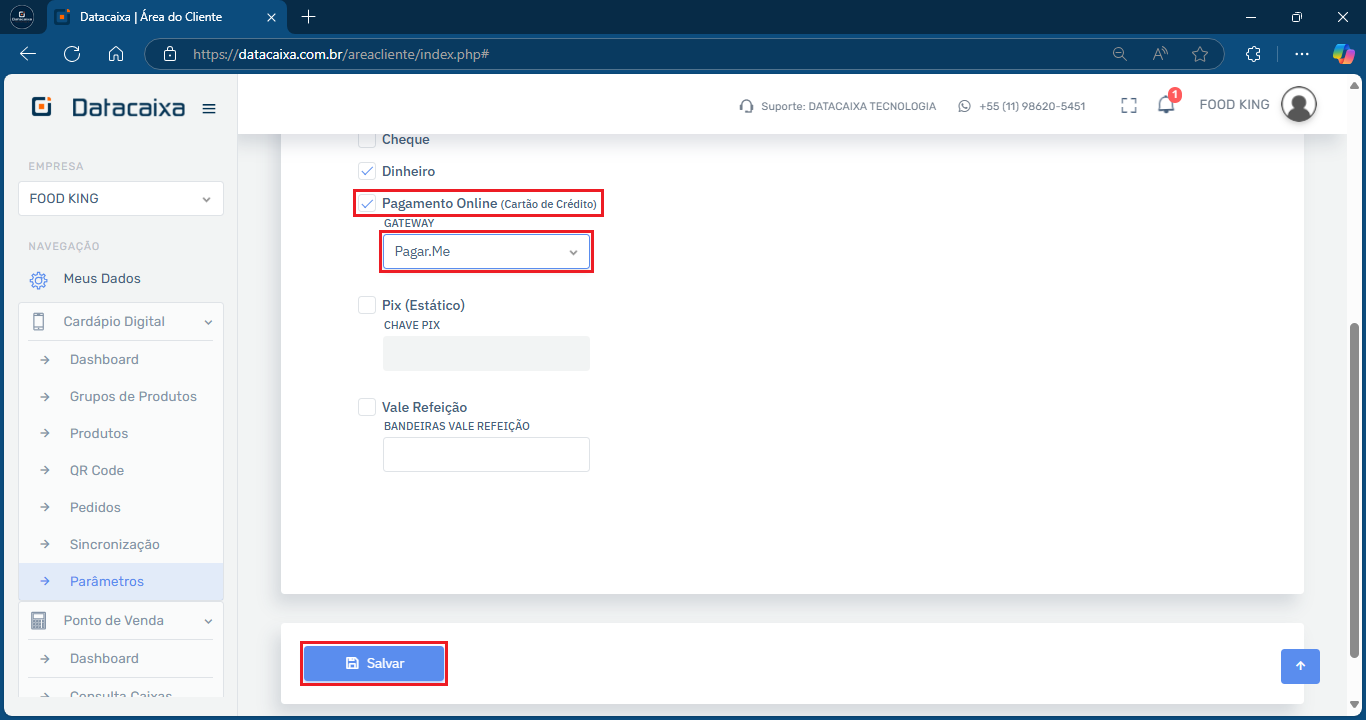Check the Vale Refeição option
Screen dimensions: 1366x720
pos(367,407)
